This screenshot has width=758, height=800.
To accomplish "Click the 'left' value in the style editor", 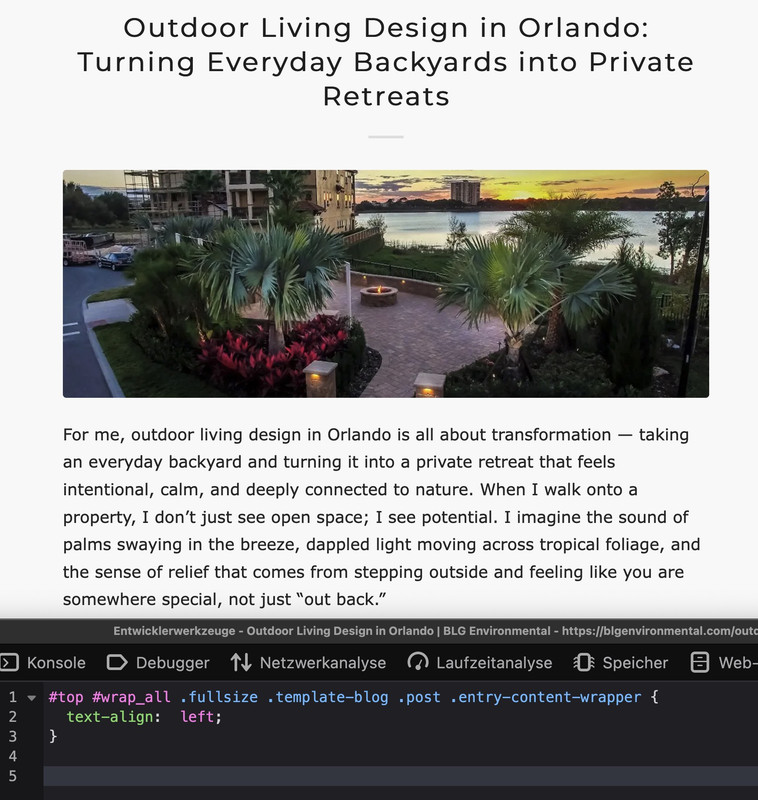I will pyautogui.click(x=197, y=717).
